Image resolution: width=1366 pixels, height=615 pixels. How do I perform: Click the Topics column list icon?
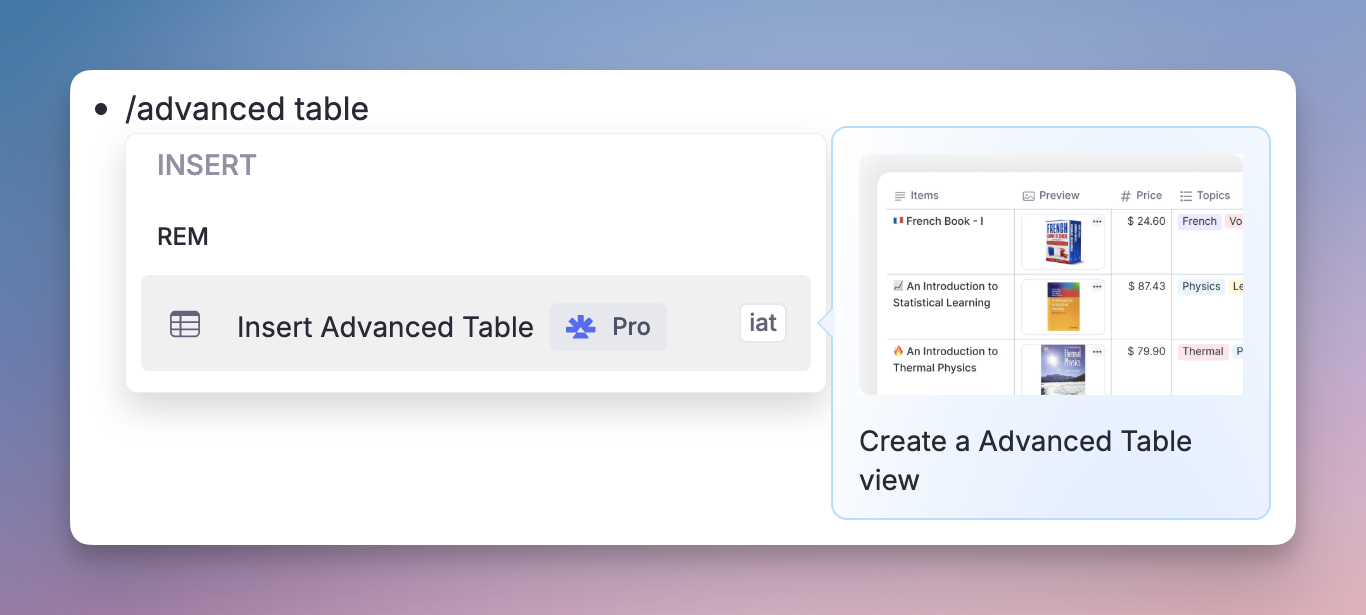(x=1186, y=196)
